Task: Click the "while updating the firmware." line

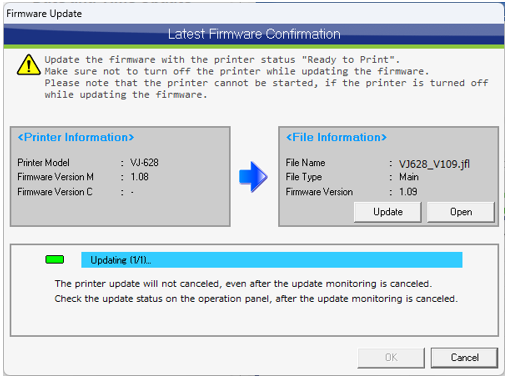Action: [x=126, y=95]
